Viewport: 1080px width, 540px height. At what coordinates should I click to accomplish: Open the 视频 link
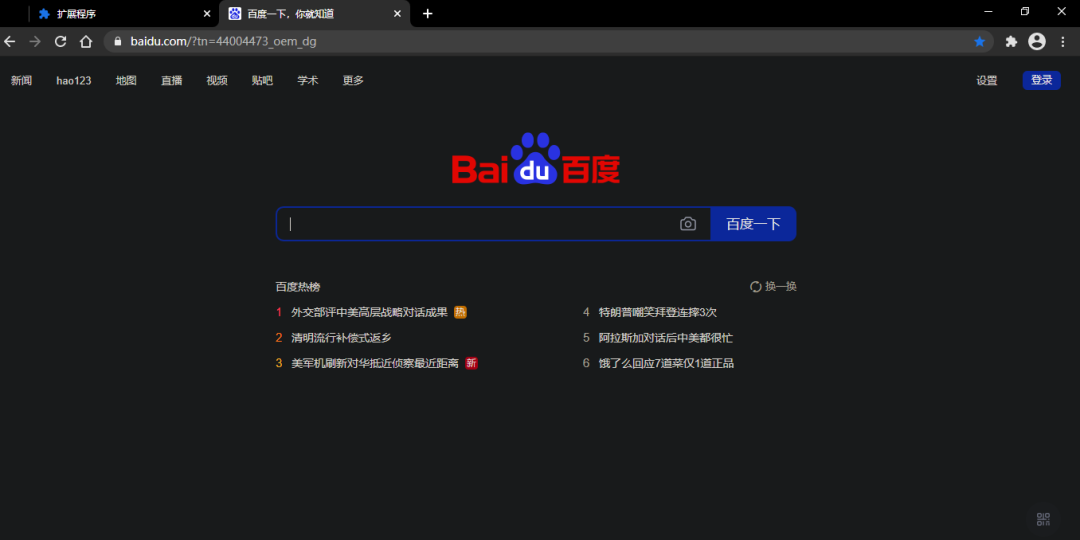217,81
